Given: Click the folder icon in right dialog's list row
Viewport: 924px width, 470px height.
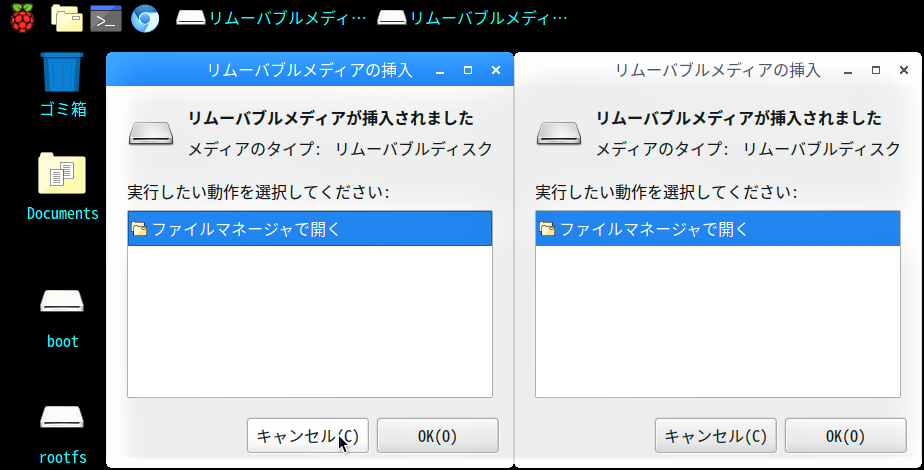Looking at the screenshot, I should coord(547,229).
